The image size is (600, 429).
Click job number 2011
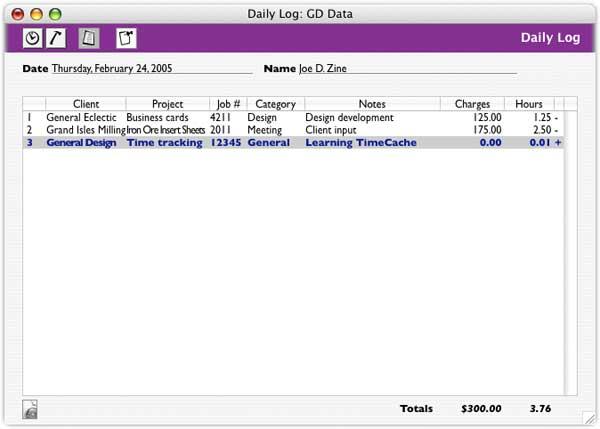click(x=220, y=130)
